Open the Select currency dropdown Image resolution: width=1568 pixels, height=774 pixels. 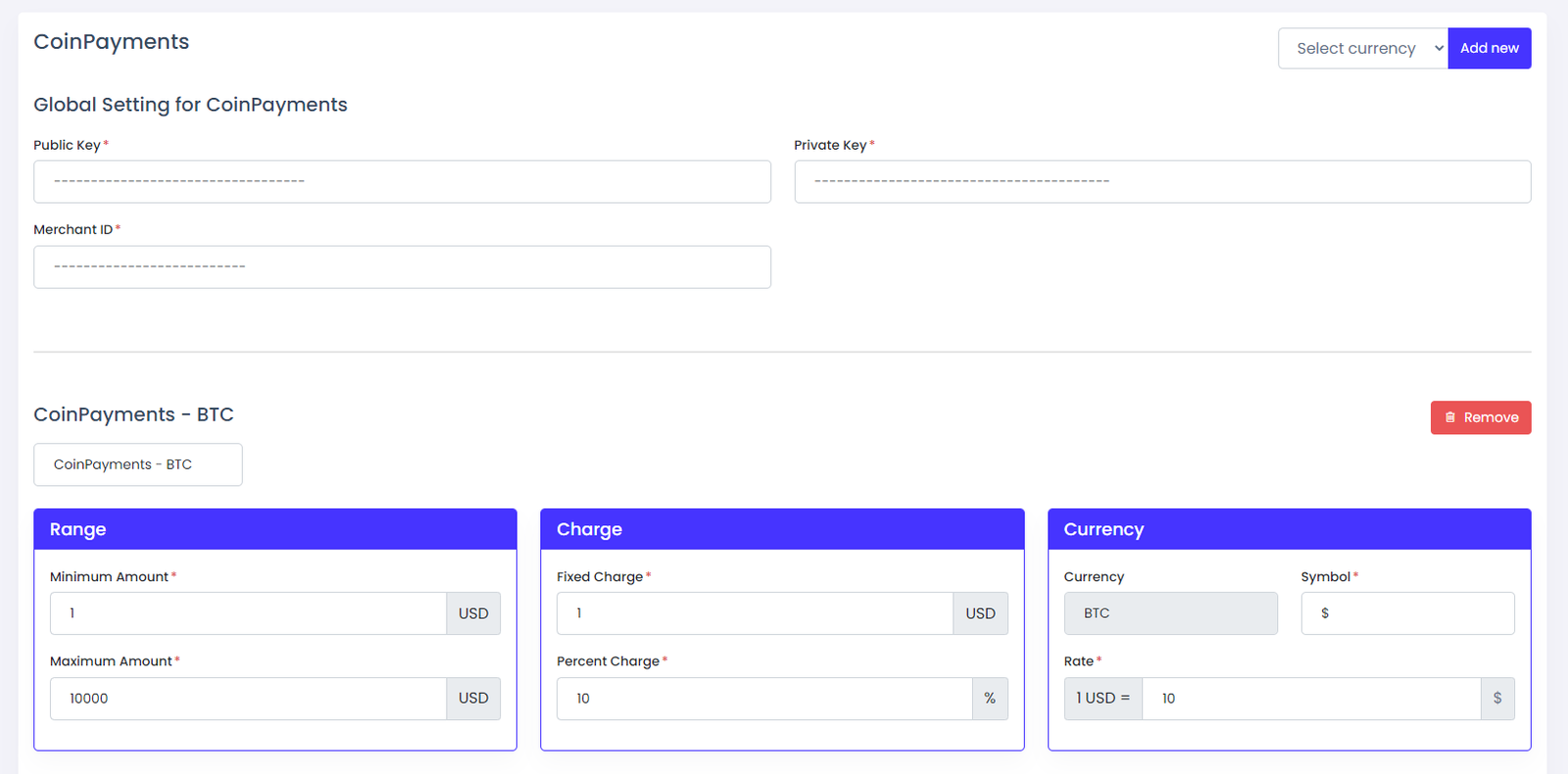pyautogui.click(x=1362, y=48)
